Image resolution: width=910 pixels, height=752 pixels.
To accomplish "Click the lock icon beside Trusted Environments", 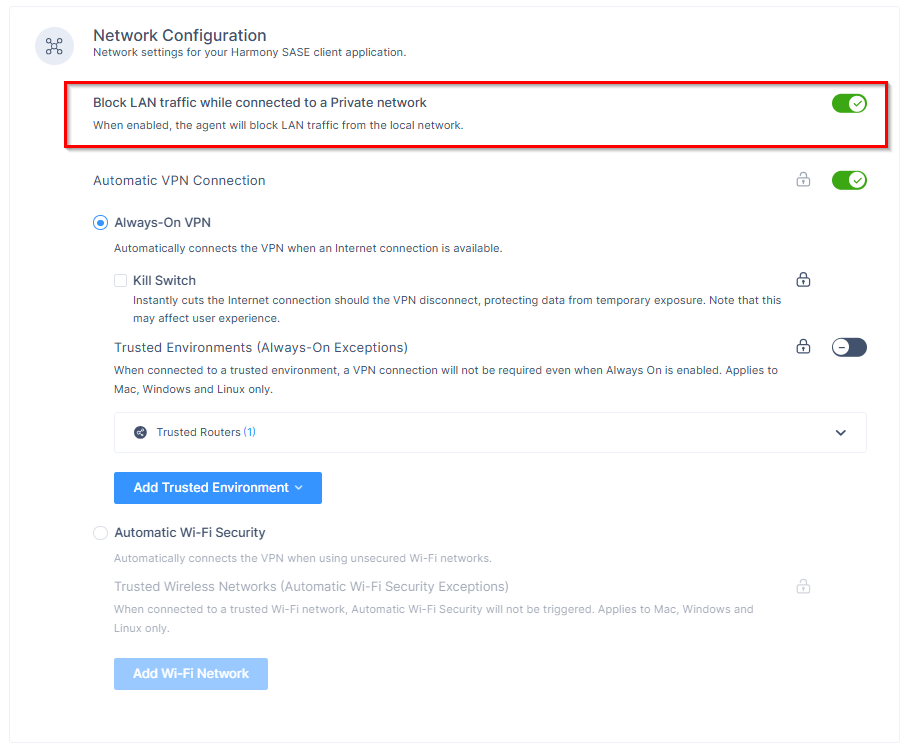I will (803, 347).
